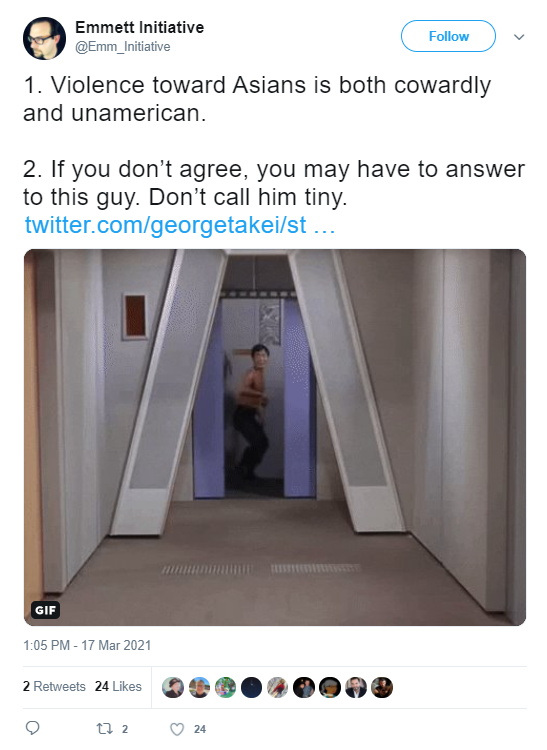Open the last liker avatar in row
This screenshot has width=547, height=750.
(382, 687)
